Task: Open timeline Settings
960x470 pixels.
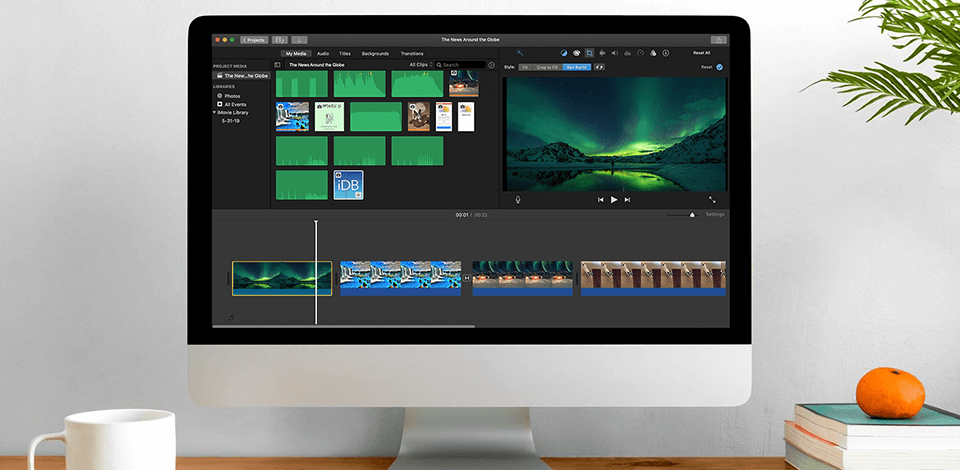Action: [714, 214]
